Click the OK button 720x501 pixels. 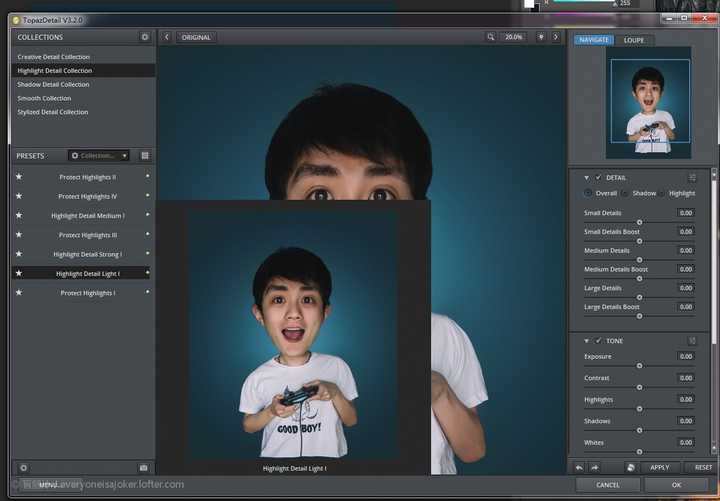click(676, 485)
